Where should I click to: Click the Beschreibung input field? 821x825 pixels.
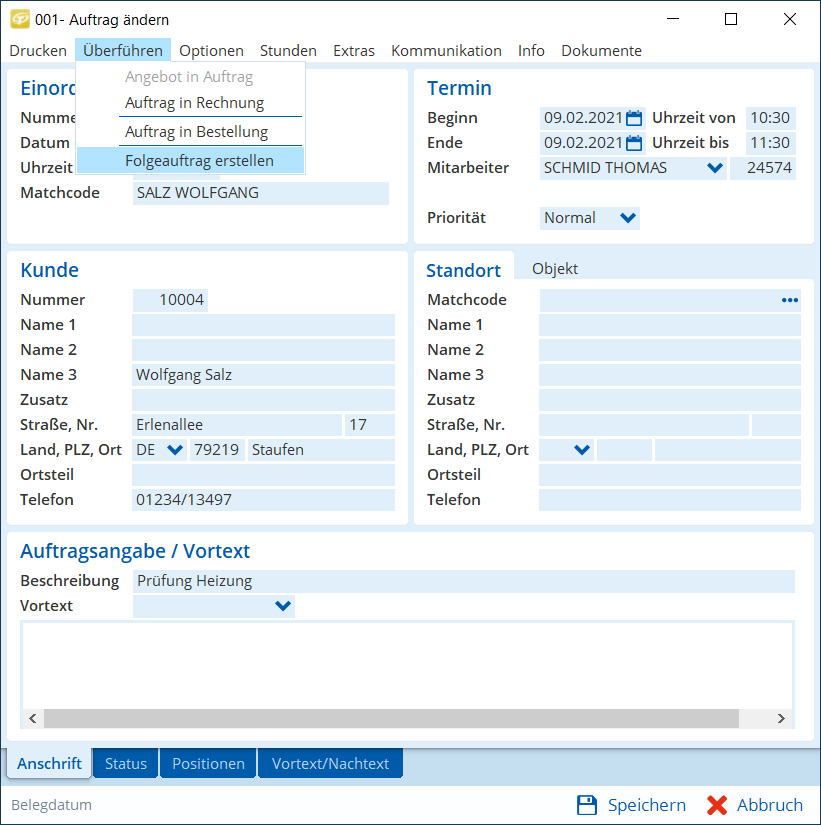463,581
